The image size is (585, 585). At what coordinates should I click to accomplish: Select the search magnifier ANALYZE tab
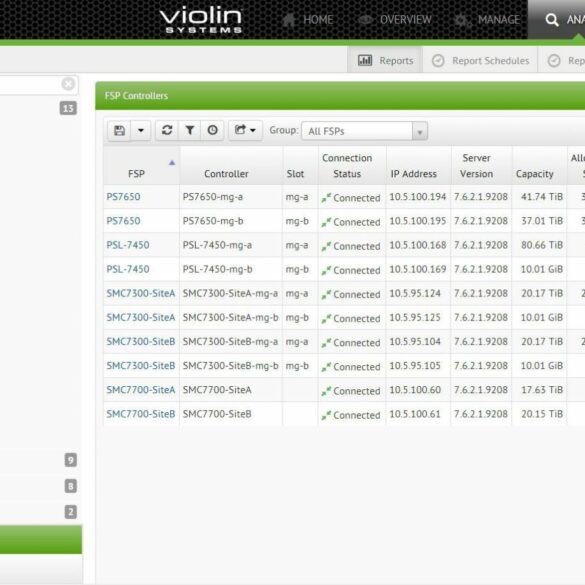[x=556, y=19]
